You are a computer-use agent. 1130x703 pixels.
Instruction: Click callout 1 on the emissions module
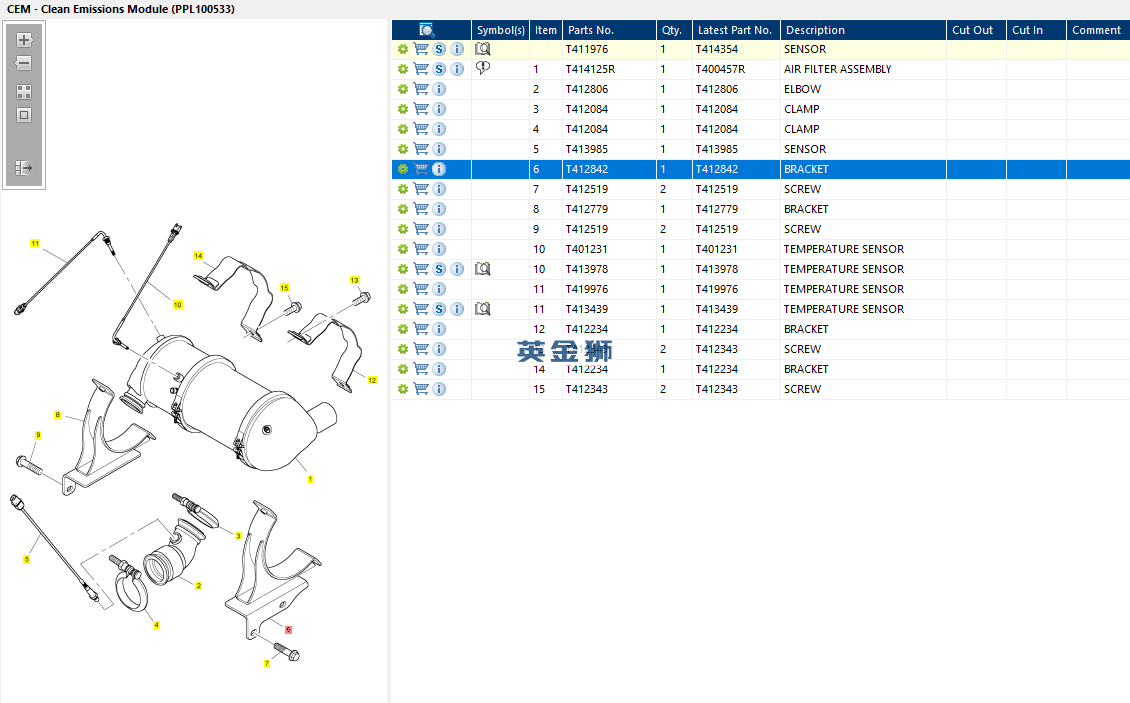click(x=311, y=479)
